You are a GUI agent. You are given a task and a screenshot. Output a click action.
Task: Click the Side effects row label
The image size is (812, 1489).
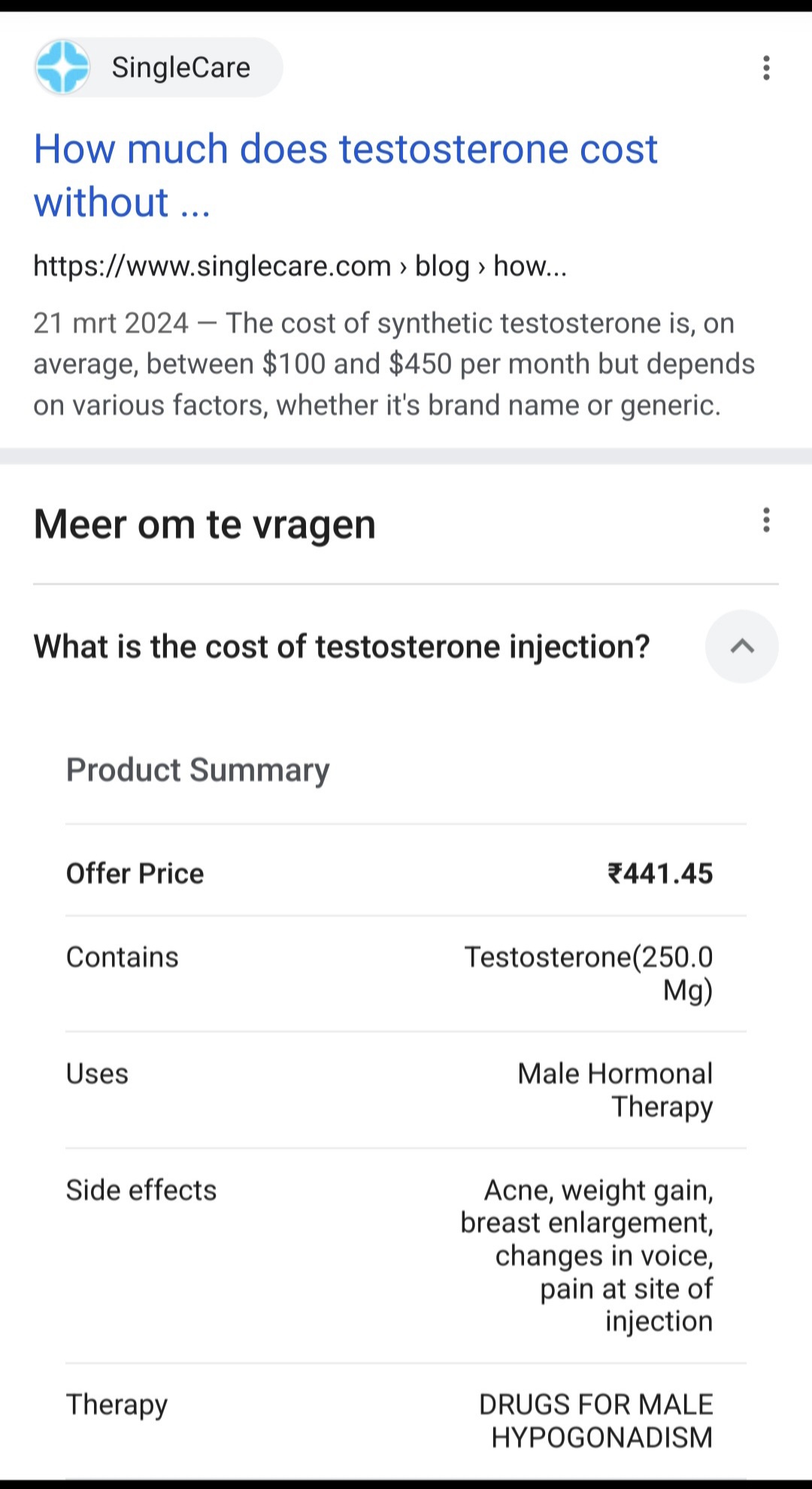pyautogui.click(x=141, y=1190)
